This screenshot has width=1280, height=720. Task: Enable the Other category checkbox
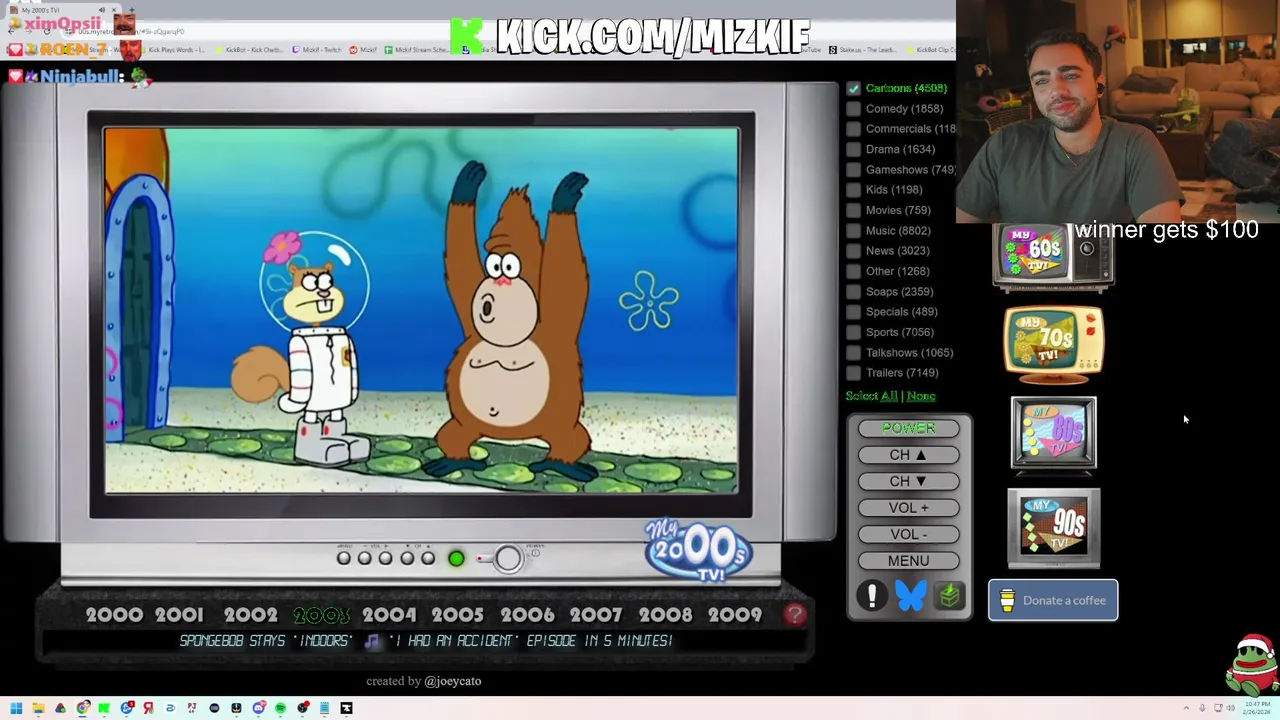tap(853, 271)
